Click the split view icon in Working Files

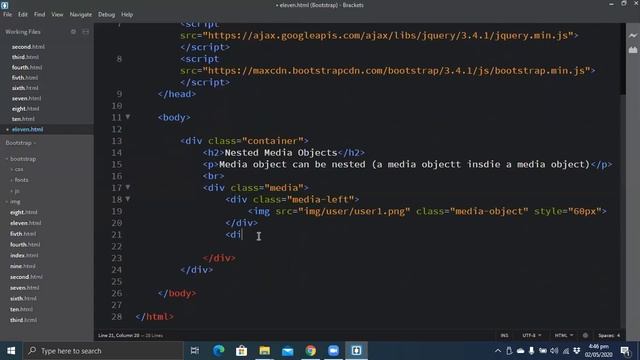[85, 31]
